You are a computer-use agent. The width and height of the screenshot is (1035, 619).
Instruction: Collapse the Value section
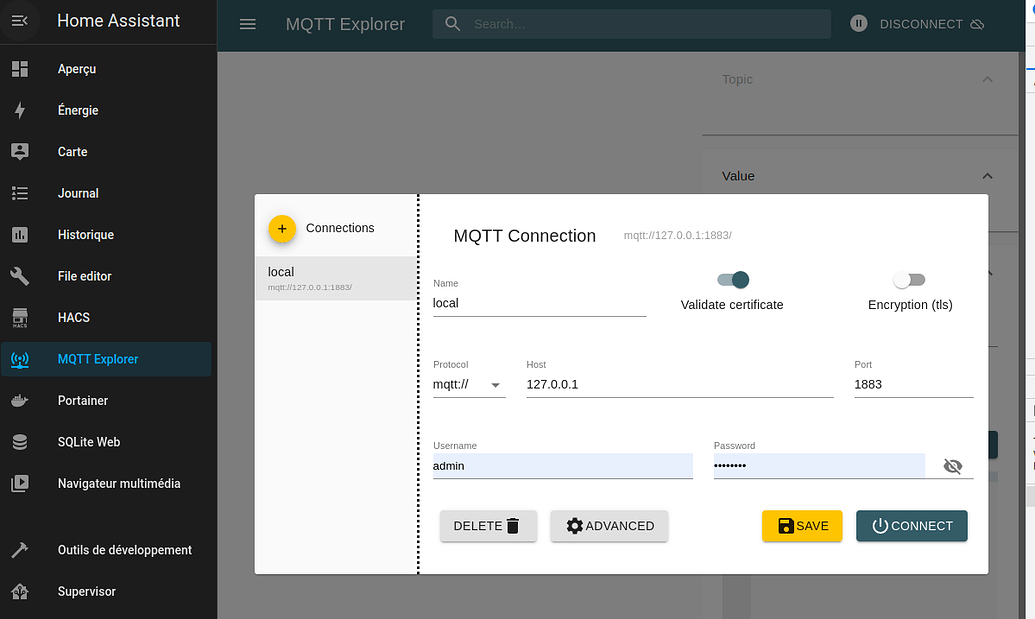tap(988, 175)
